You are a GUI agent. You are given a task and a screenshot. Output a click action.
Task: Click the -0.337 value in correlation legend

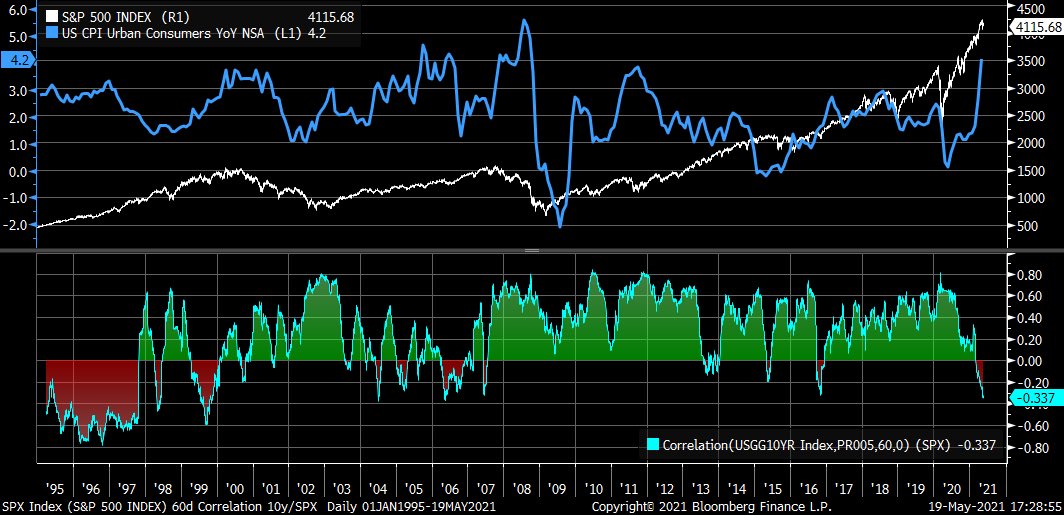coord(976,446)
